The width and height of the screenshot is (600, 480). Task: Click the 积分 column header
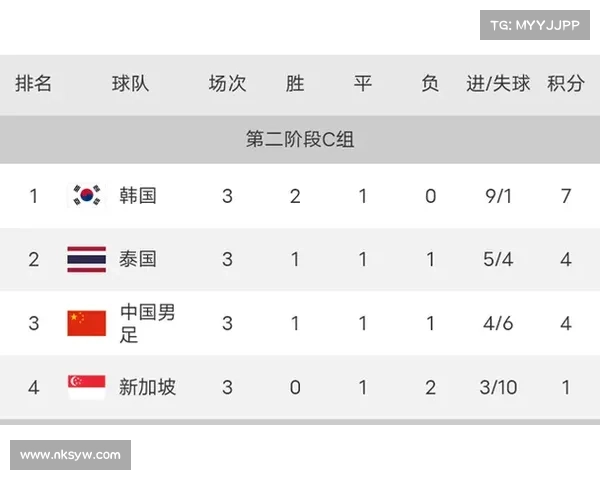[x=566, y=83]
